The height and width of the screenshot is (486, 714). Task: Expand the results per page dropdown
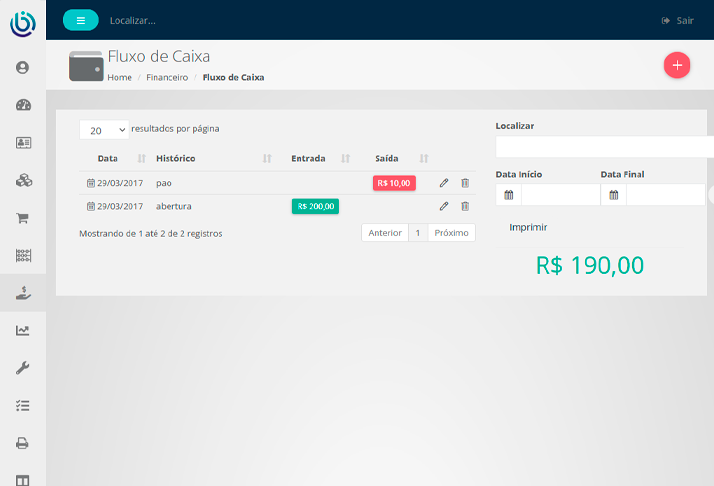tap(104, 130)
